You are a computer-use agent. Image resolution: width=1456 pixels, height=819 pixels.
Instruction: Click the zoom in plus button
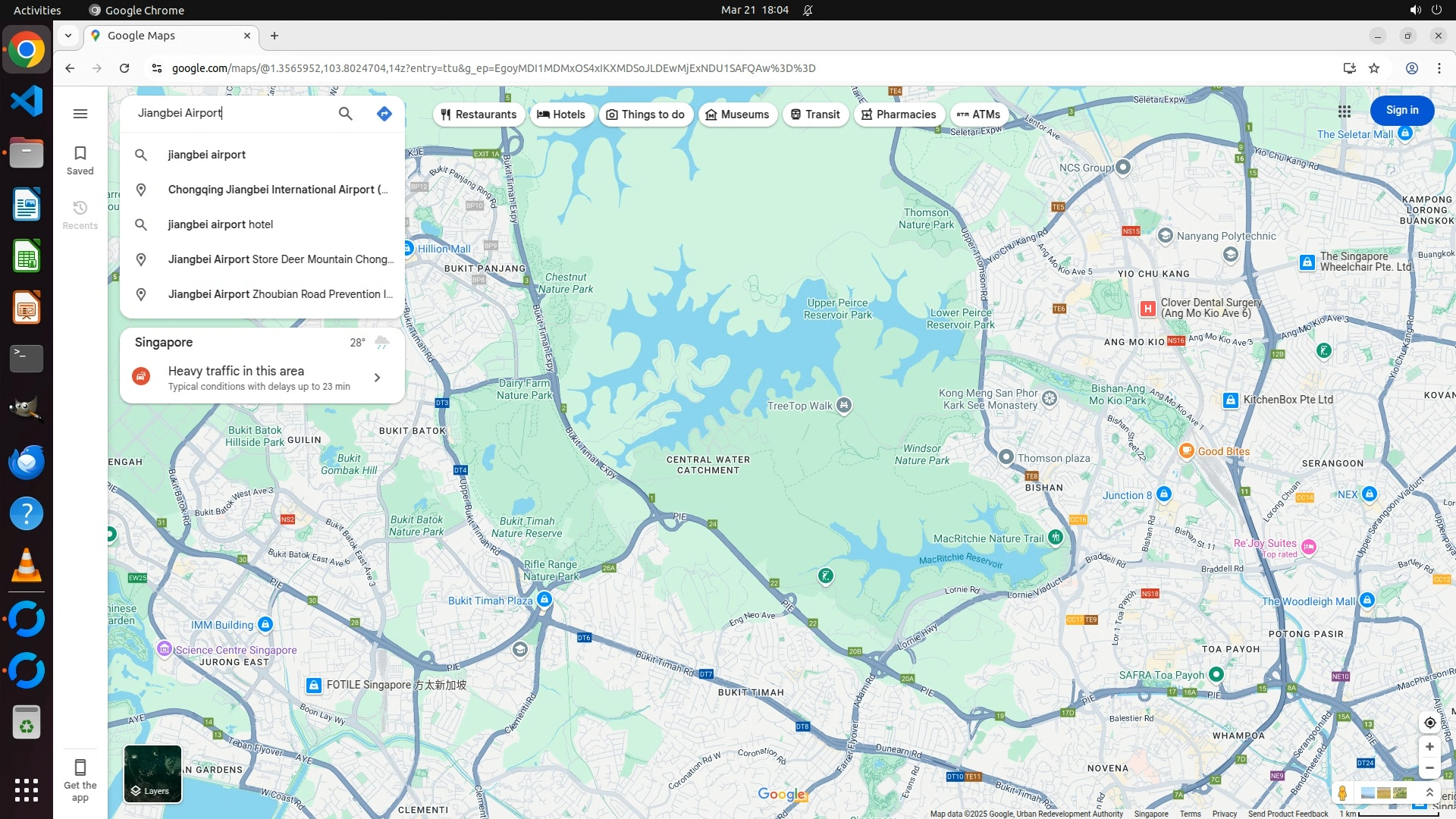[1429, 747]
